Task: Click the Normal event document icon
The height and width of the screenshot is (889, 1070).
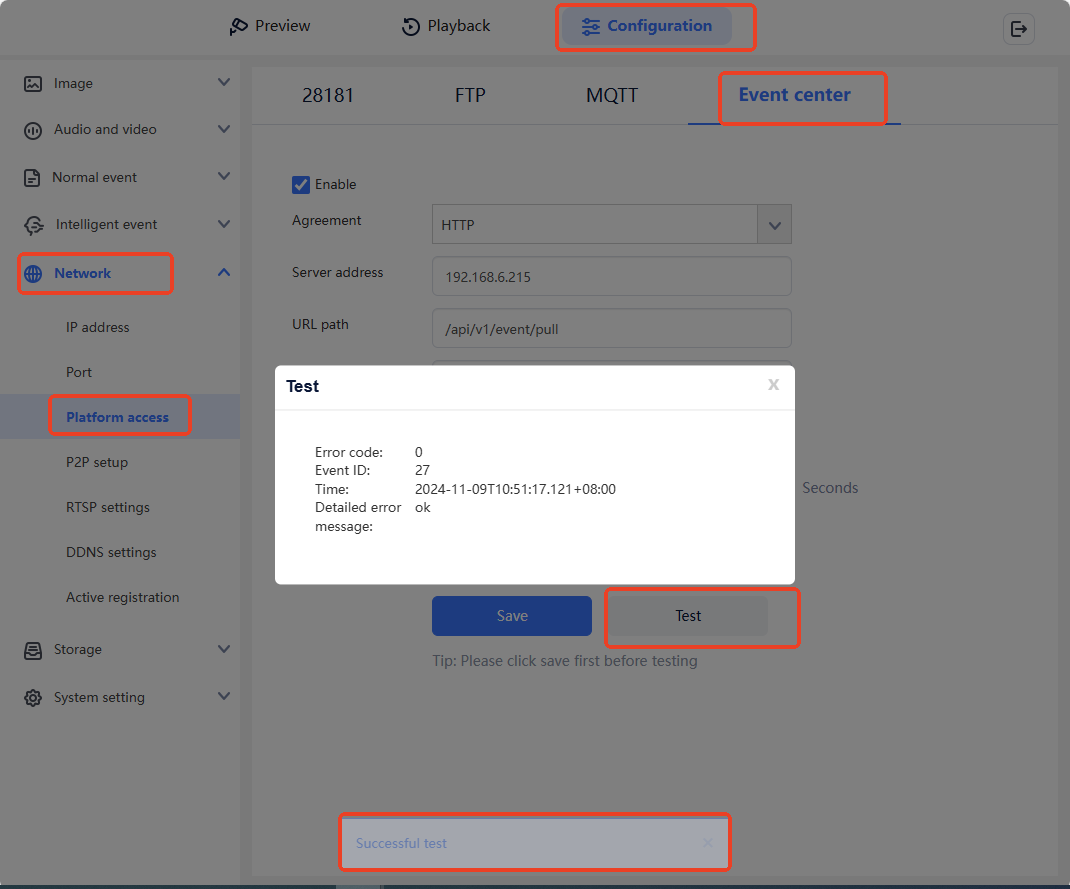Action: tap(33, 178)
